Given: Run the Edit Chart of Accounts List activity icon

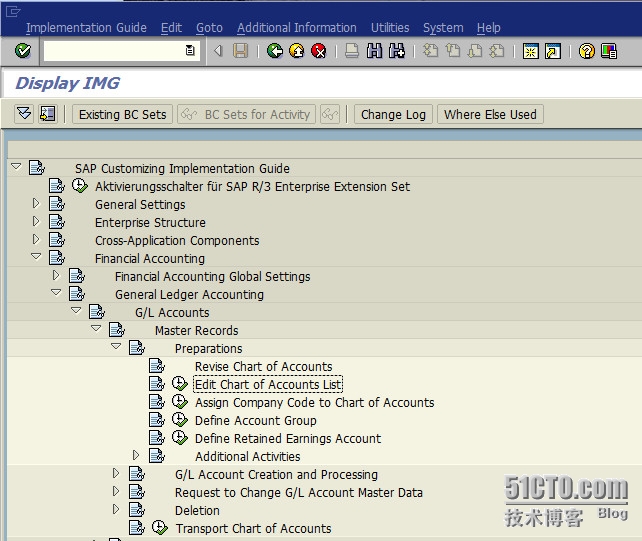Looking at the screenshot, I should [x=179, y=384].
